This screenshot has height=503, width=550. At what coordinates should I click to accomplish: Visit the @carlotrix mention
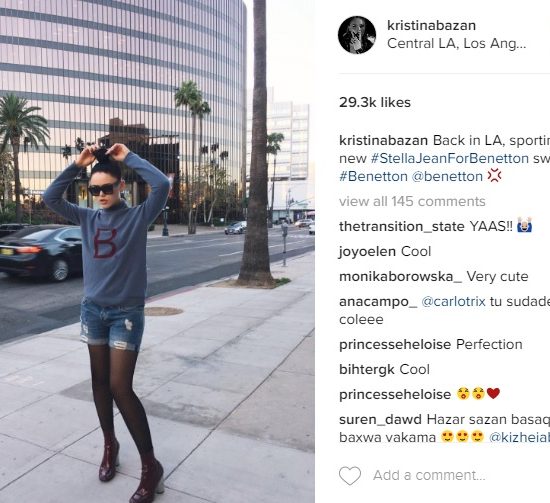pos(453,301)
